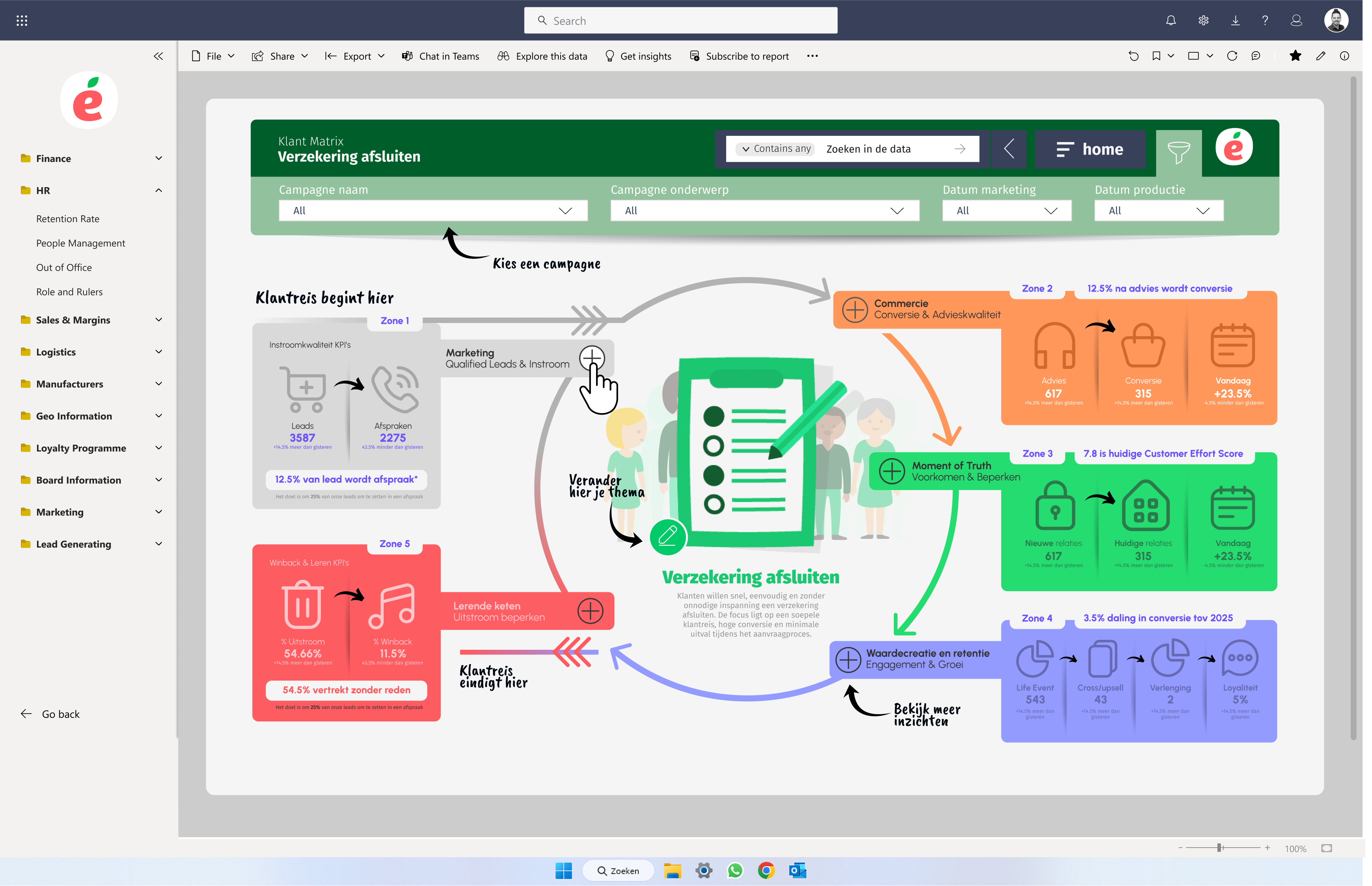Open the Contains any search mode dropdown
Image resolution: width=1372 pixels, height=886 pixels.
click(x=775, y=149)
